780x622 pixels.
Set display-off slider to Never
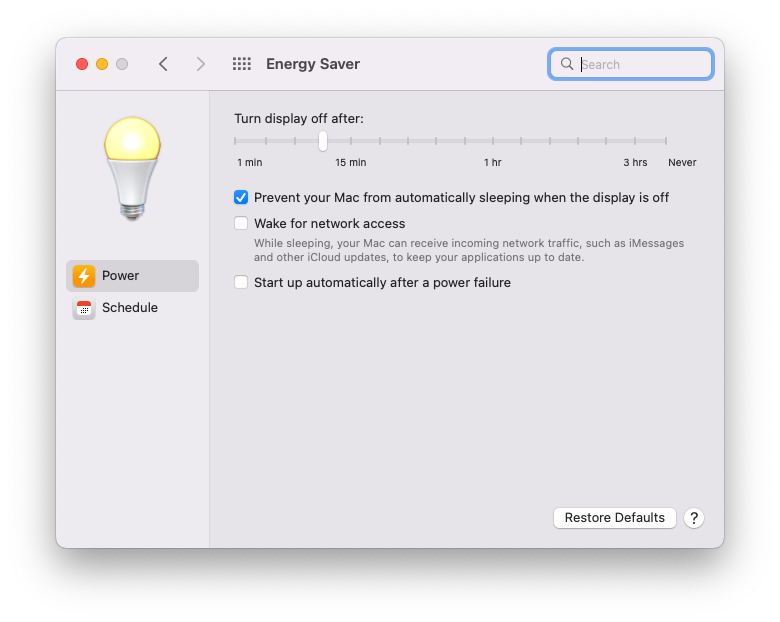[666, 141]
